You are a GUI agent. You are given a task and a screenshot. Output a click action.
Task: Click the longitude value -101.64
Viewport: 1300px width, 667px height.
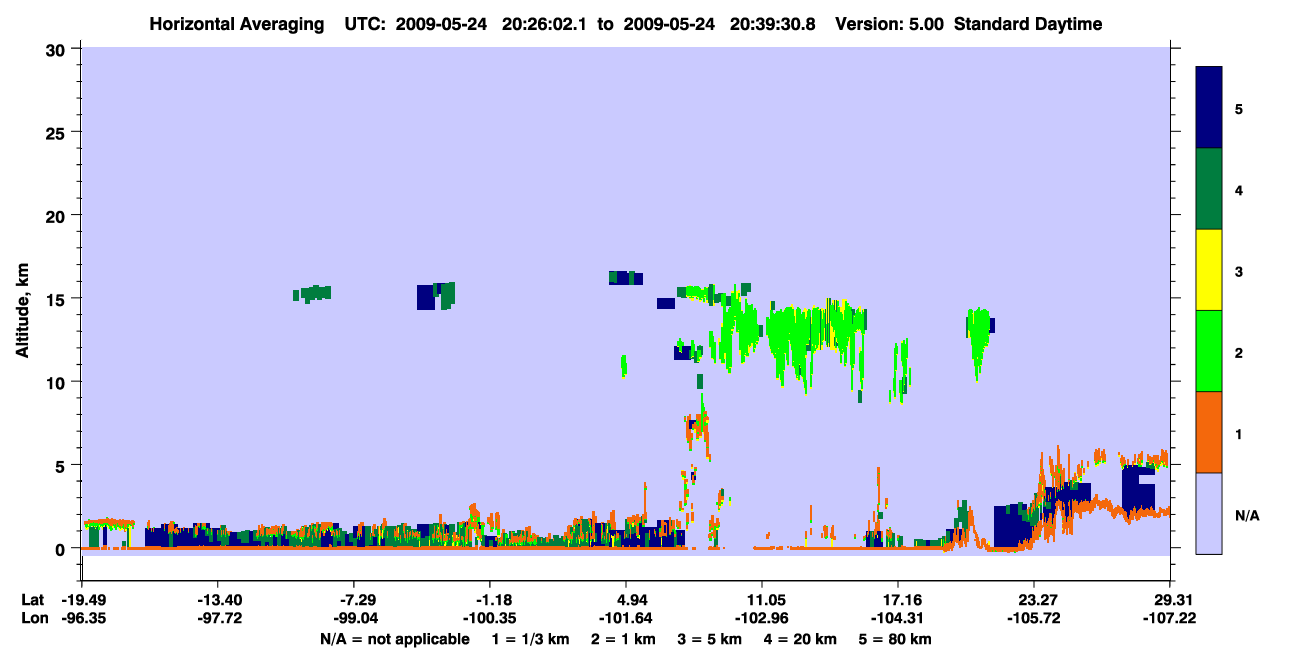click(626, 618)
